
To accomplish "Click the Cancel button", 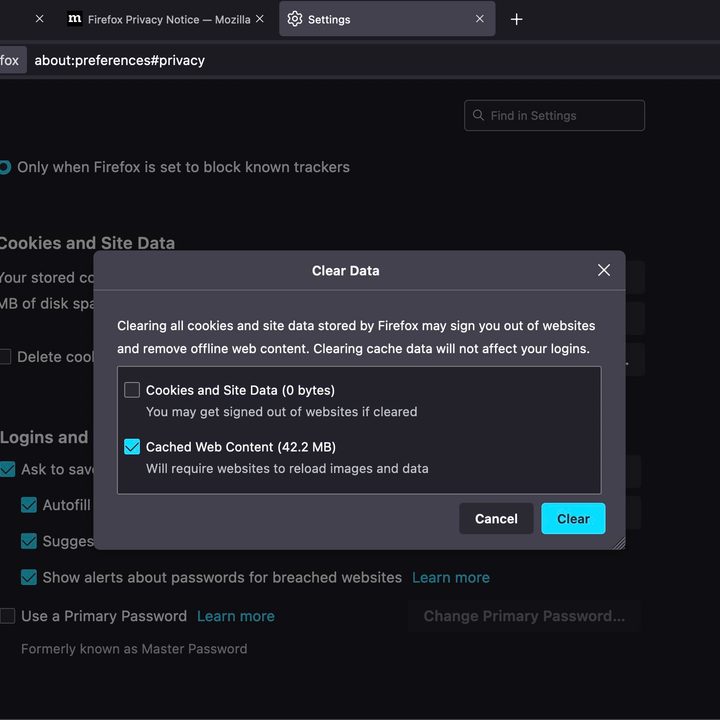I will [496, 518].
